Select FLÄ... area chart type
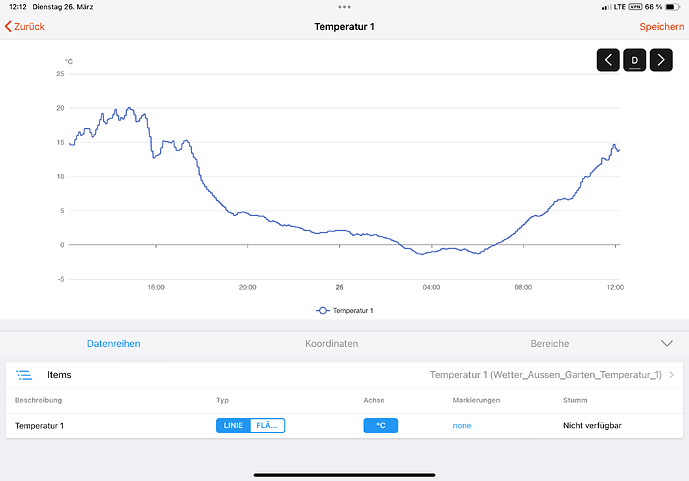The height and width of the screenshot is (481, 689). pyautogui.click(x=267, y=425)
